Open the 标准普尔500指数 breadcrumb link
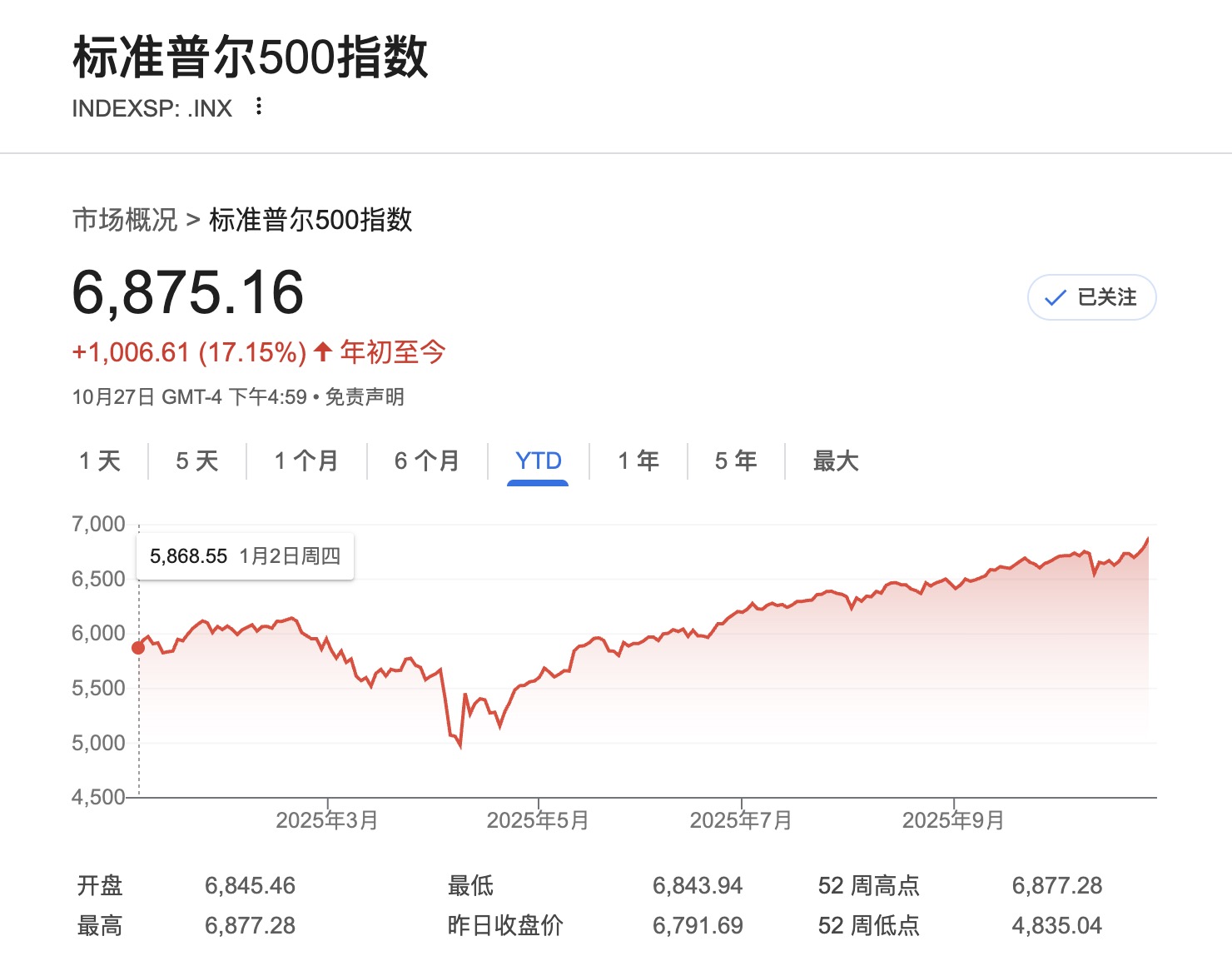Image resolution: width=1232 pixels, height=971 pixels. (x=310, y=221)
